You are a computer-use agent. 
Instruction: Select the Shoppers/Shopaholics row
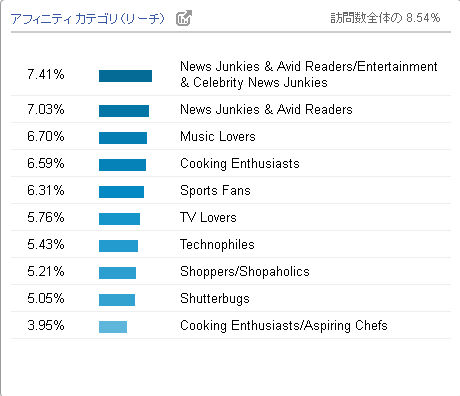click(x=231, y=271)
